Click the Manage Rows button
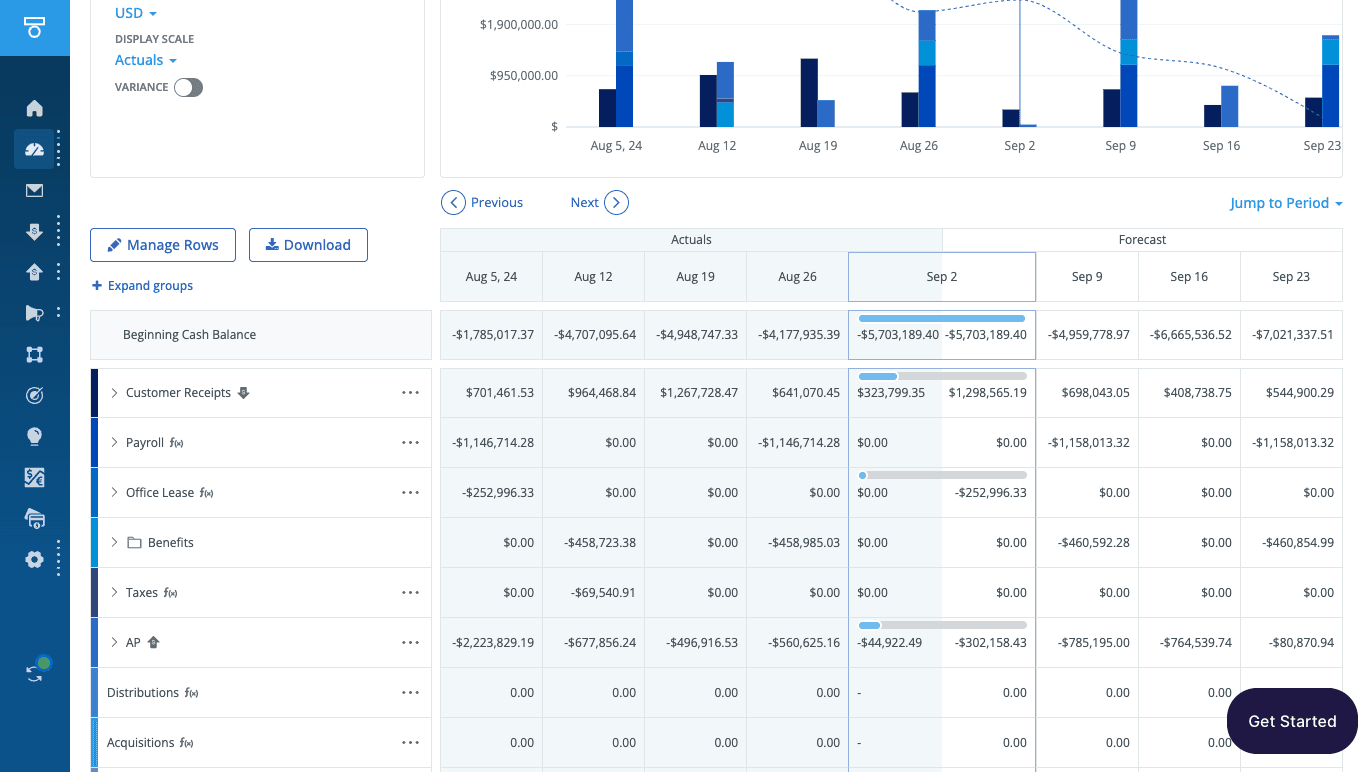 162,245
